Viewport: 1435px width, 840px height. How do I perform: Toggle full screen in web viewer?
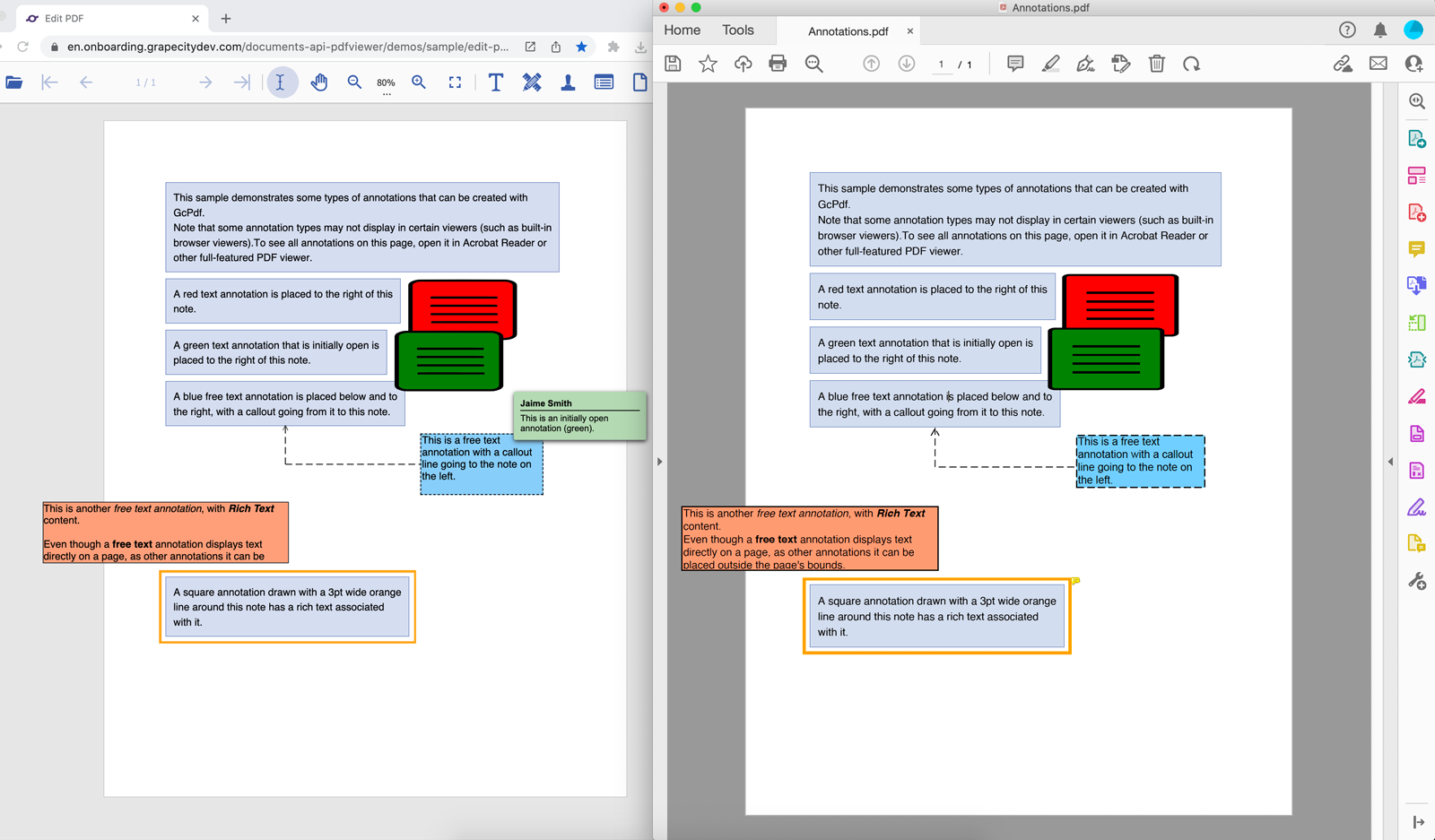[456, 82]
